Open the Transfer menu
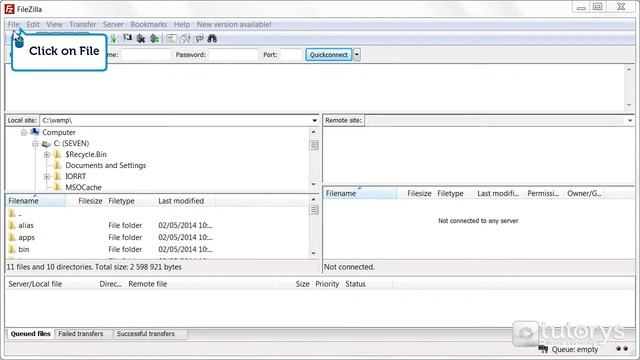Screen dimensions: 640x360 (82, 24)
